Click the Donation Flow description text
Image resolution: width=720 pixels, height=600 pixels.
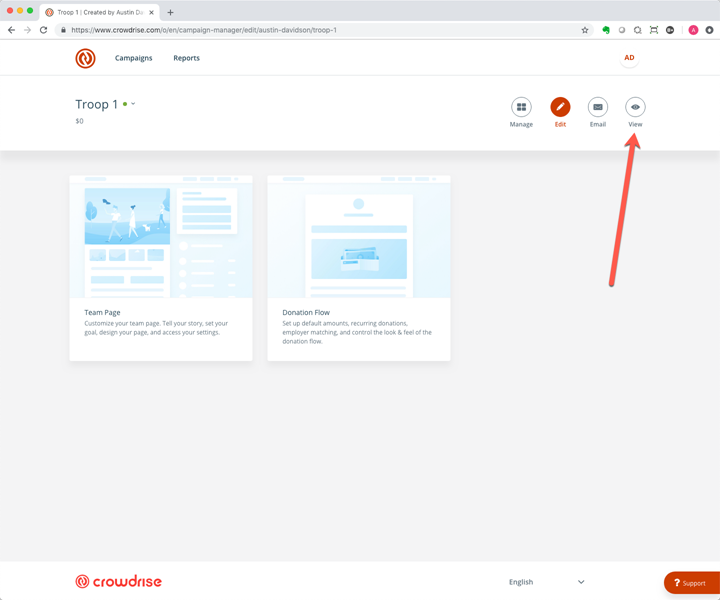pos(357,332)
